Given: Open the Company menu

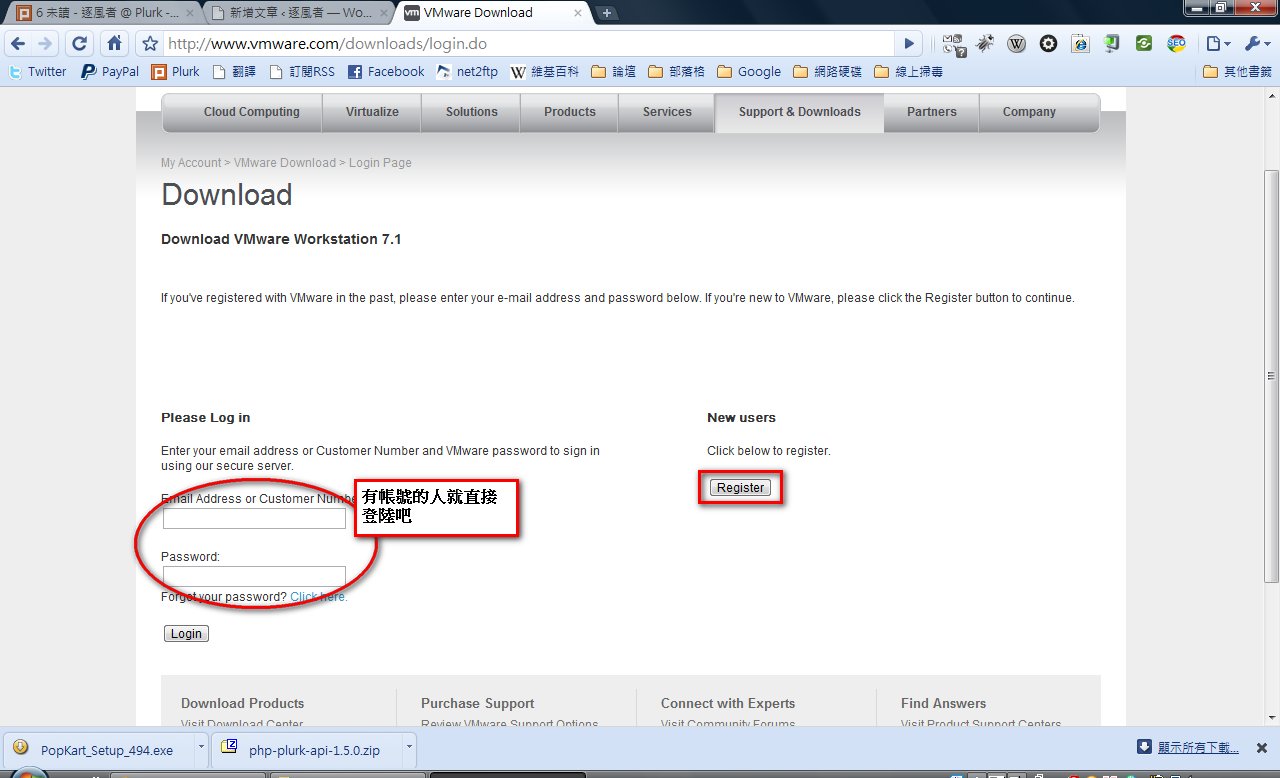Looking at the screenshot, I should [x=1029, y=112].
